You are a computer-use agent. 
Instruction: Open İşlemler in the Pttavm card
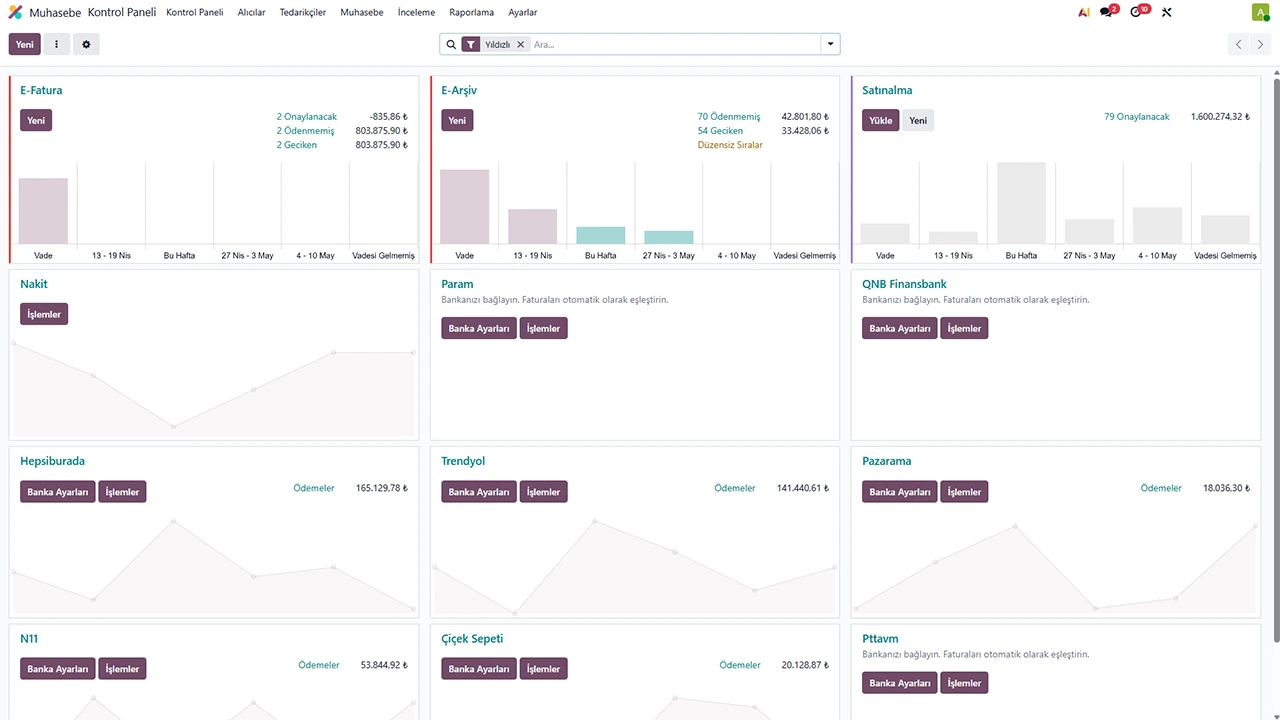[965, 682]
